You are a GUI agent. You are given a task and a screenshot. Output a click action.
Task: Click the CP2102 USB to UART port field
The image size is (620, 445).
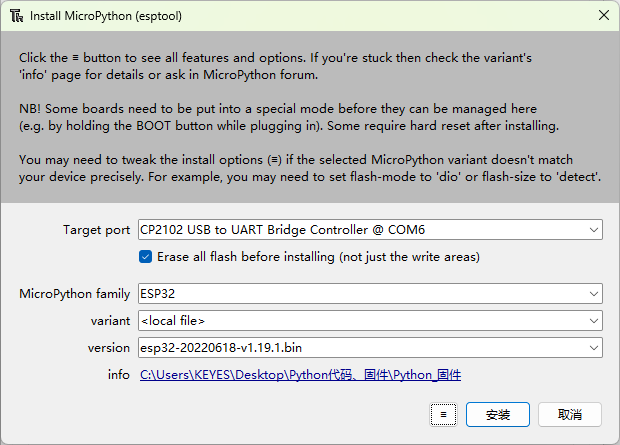360,230
